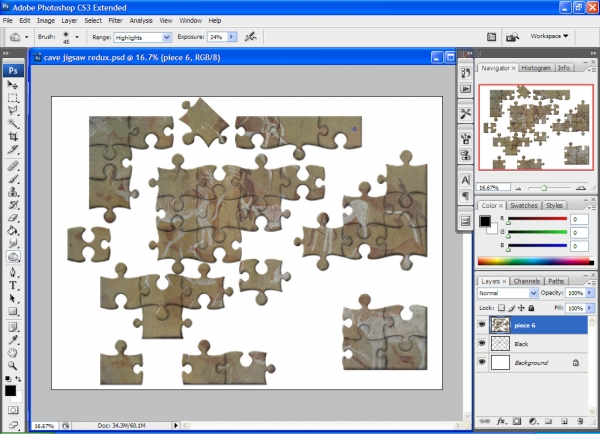The width and height of the screenshot is (600, 434).
Task: Select the Notes tool
Action: (x=13, y=327)
